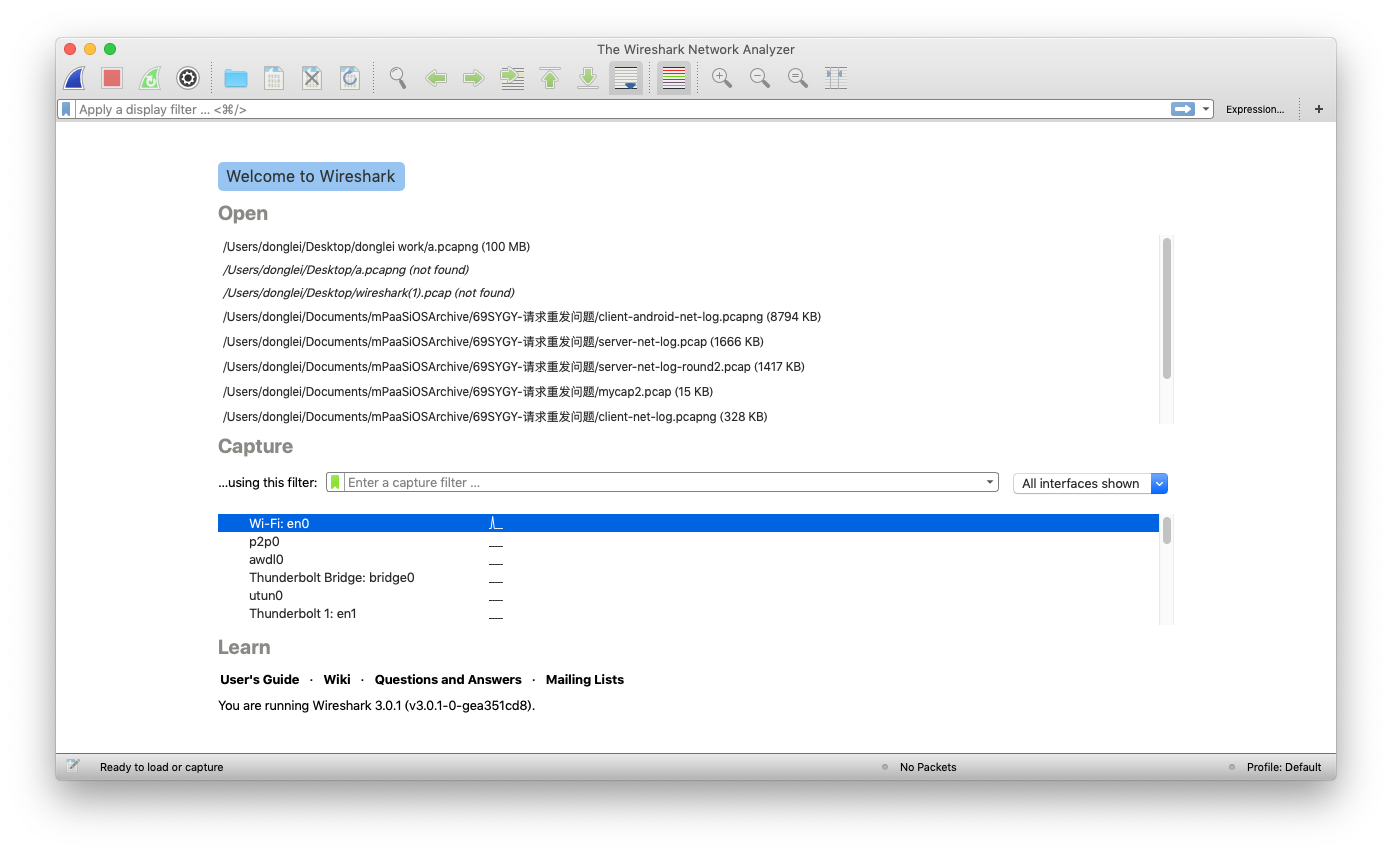1392x854 pixels.
Task: Open All interfaces shown dropdown
Action: tap(1090, 483)
